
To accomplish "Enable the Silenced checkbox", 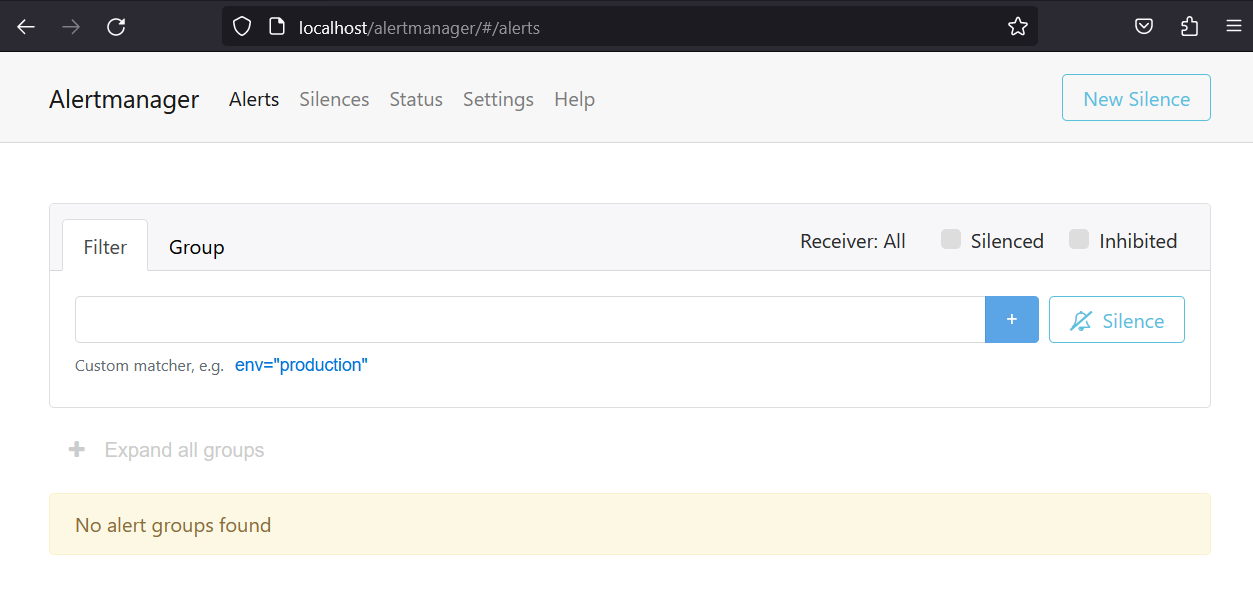I will tap(951, 240).
